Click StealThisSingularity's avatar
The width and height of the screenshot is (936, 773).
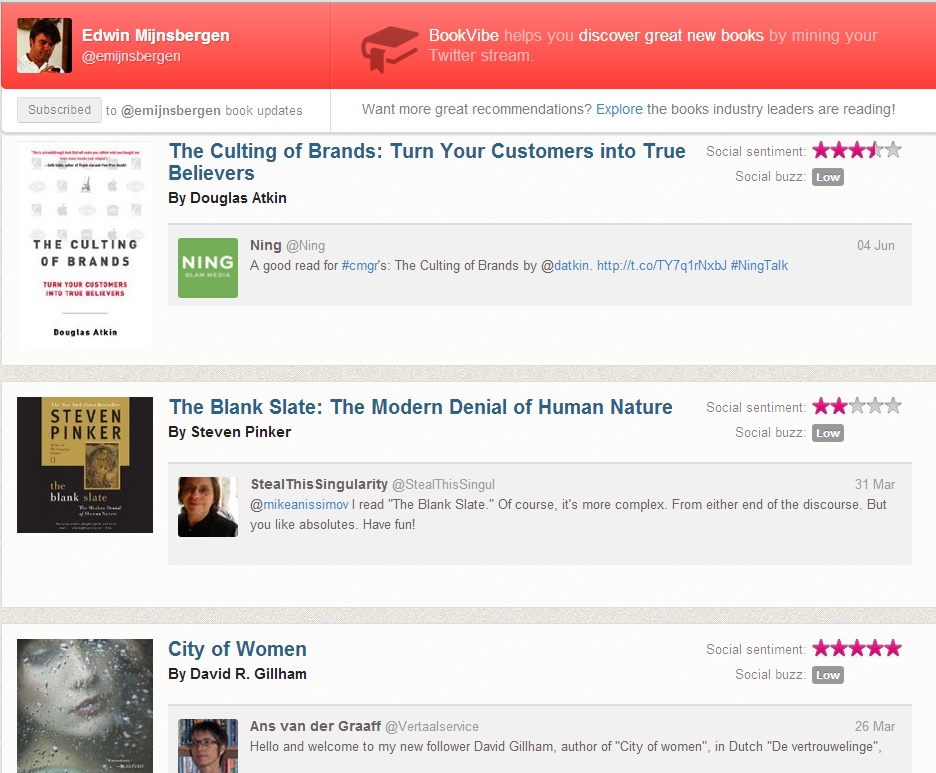208,507
